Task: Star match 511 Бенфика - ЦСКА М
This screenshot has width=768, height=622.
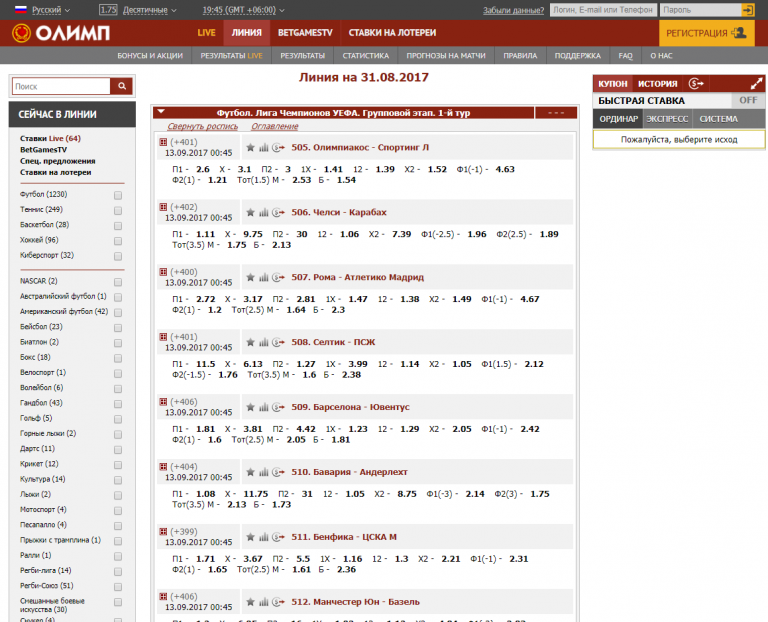Action: coord(250,537)
